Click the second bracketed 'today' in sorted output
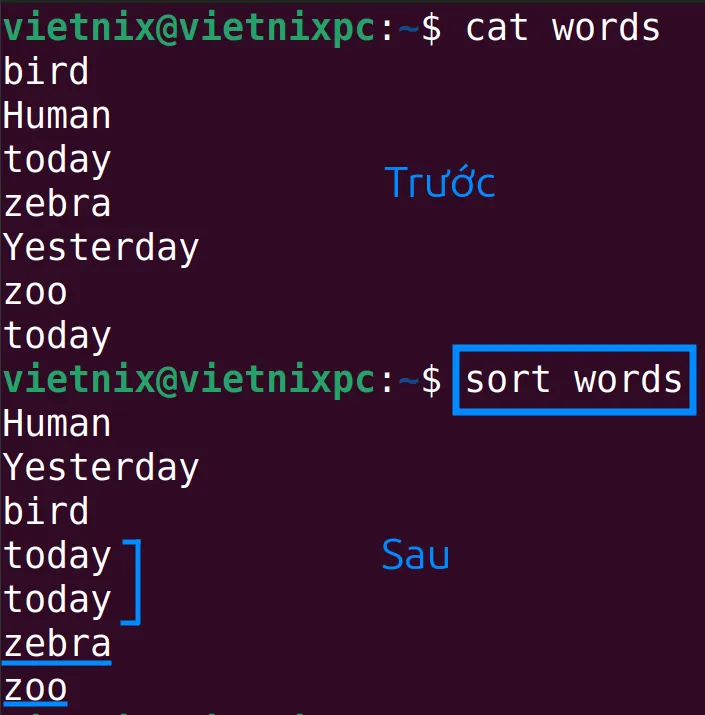 [x=57, y=601]
